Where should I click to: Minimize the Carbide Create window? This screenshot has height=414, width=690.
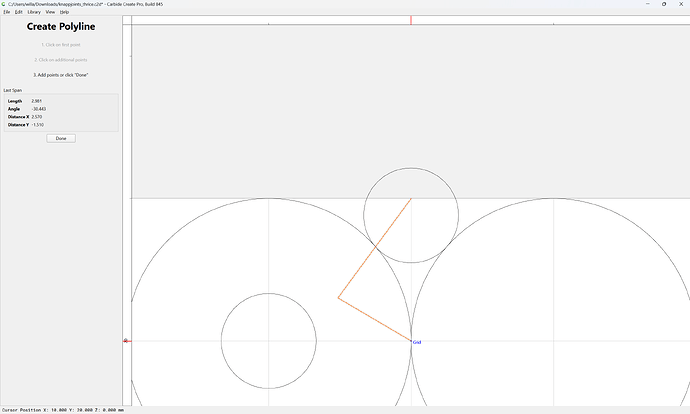click(647, 4)
